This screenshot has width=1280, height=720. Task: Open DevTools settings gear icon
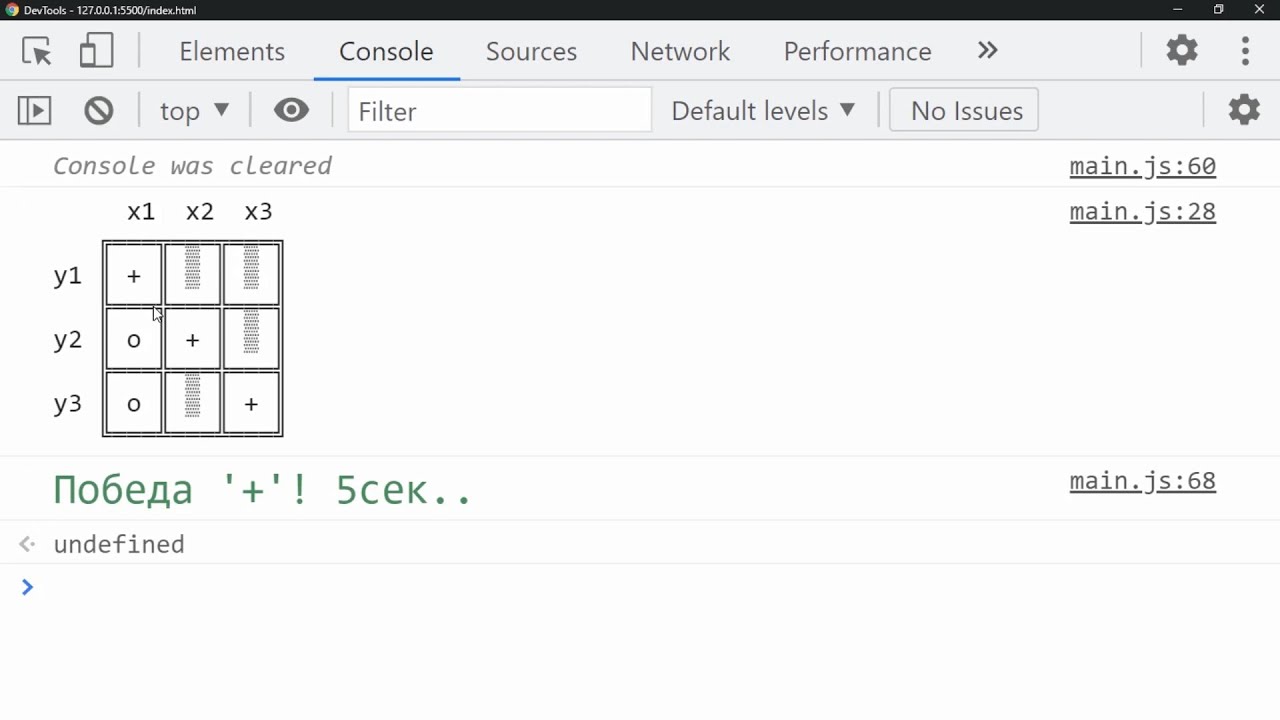pos(1182,51)
